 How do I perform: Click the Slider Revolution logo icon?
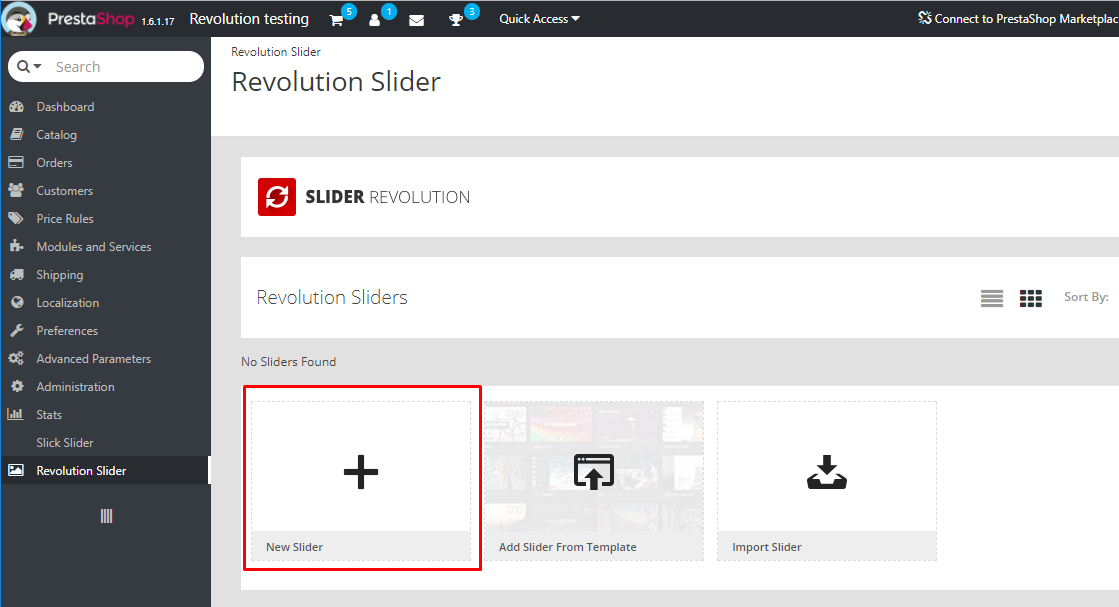(276, 196)
